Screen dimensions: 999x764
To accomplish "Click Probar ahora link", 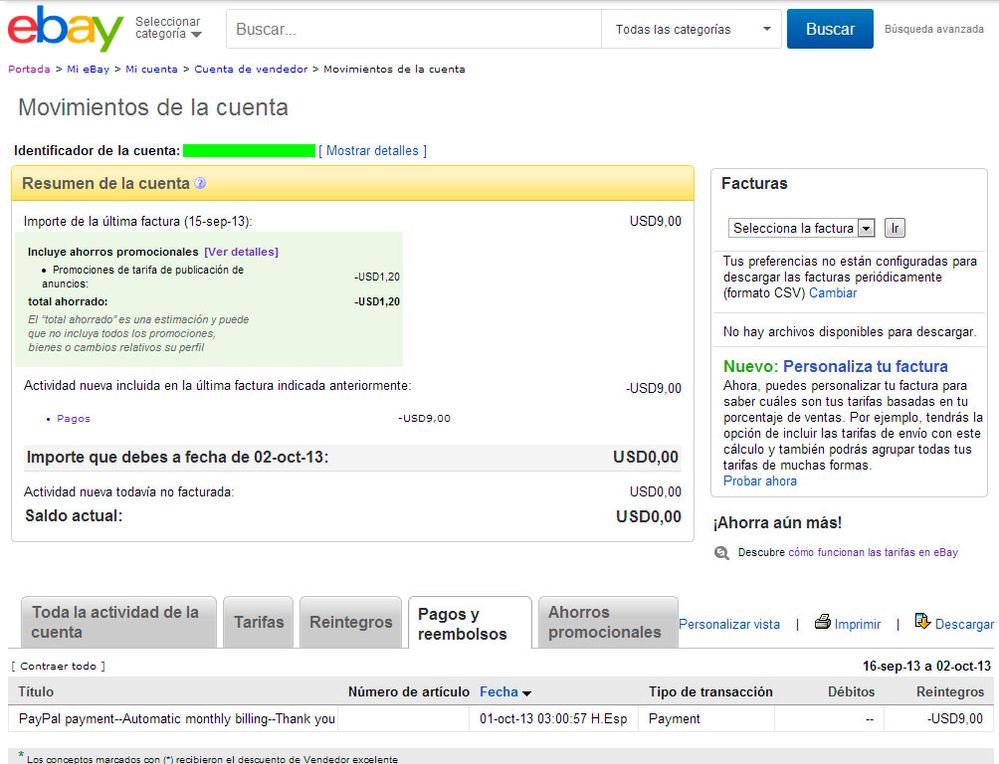I will (759, 481).
